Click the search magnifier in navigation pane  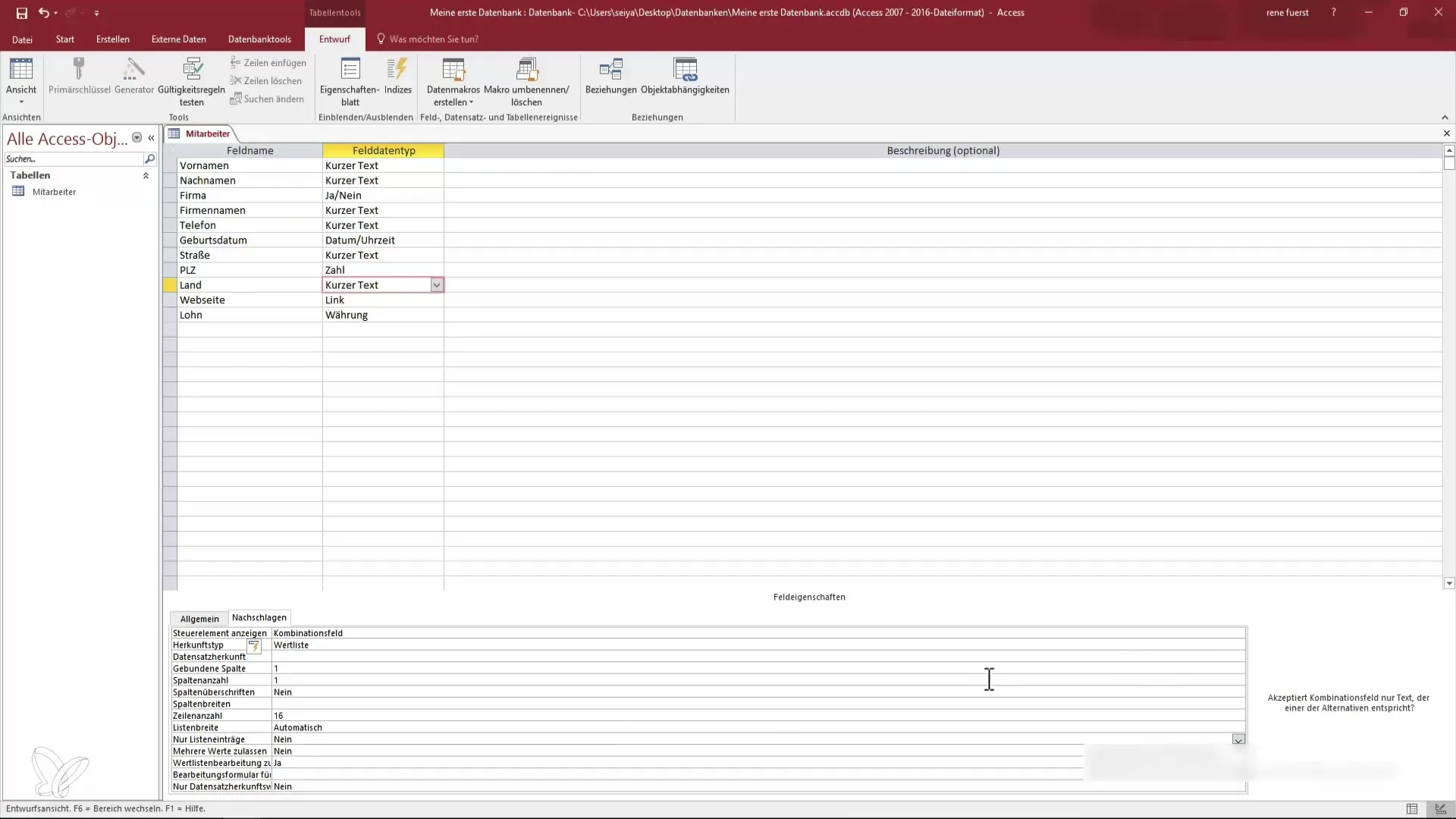149,159
